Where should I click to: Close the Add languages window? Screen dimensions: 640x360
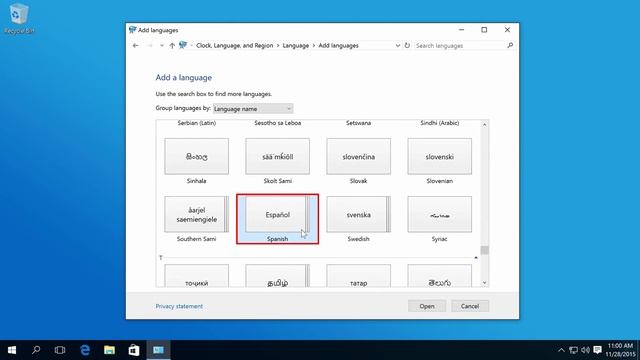507,30
